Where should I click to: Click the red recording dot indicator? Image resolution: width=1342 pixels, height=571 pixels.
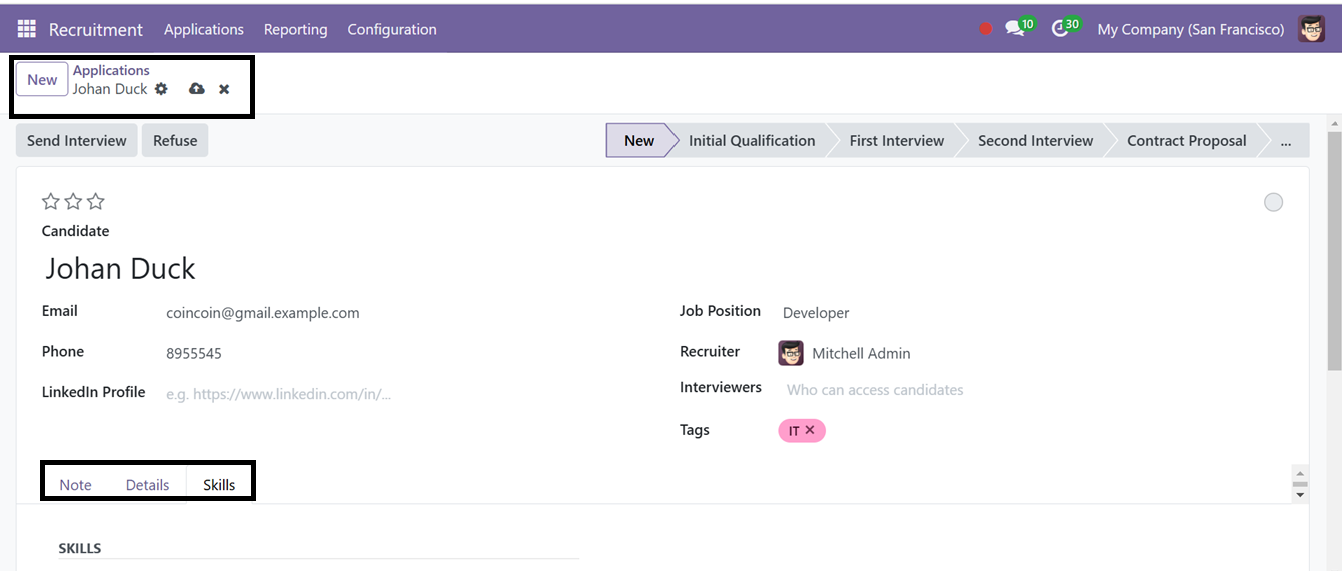pyautogui.click(x=986, y=29)
